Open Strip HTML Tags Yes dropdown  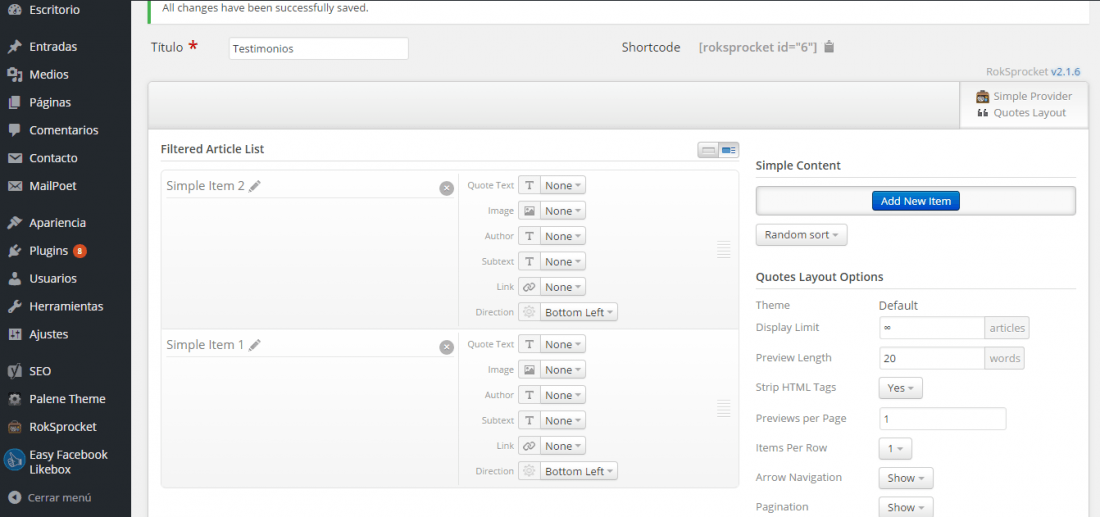coord(900,388)
